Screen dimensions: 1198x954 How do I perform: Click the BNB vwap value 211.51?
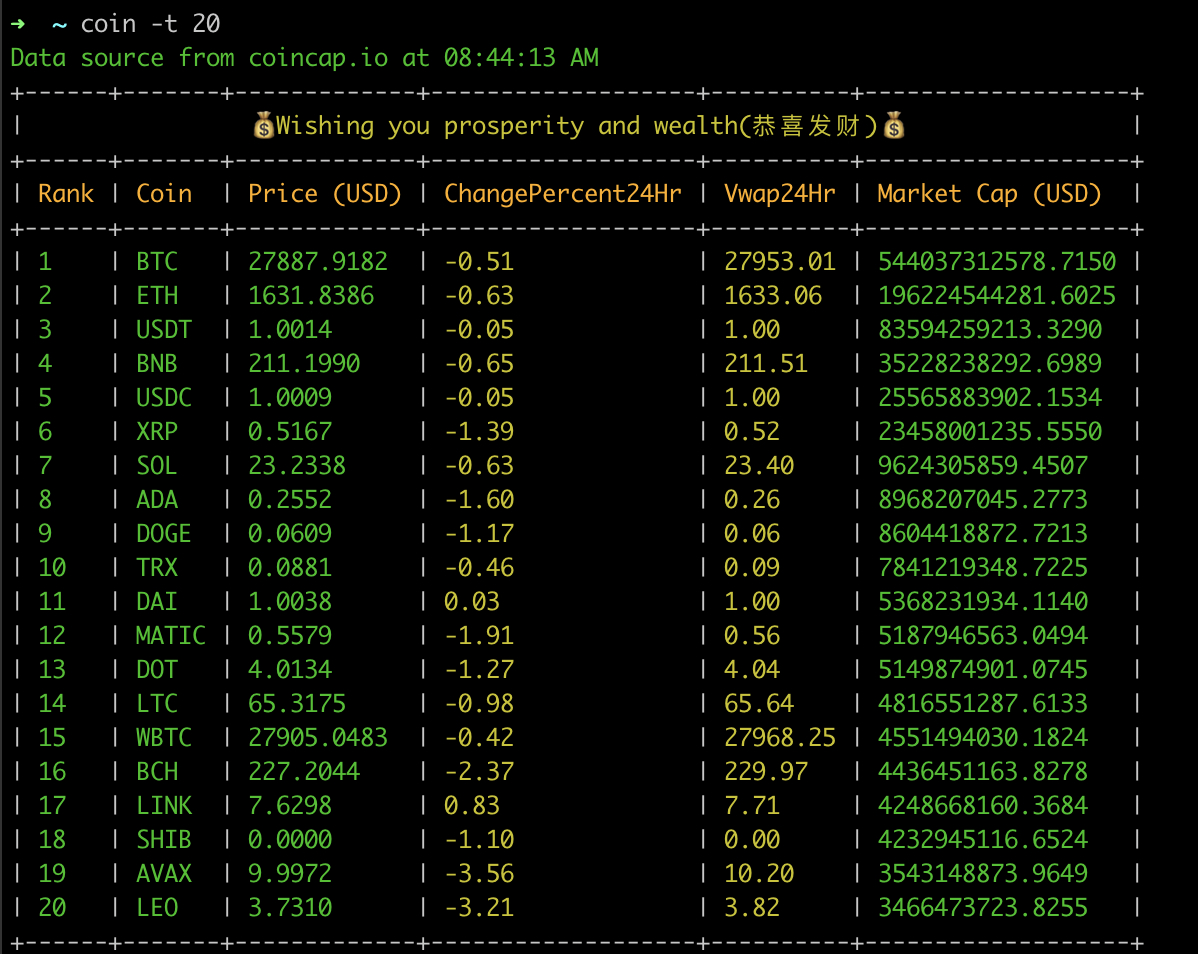click(x=766, y=364)
